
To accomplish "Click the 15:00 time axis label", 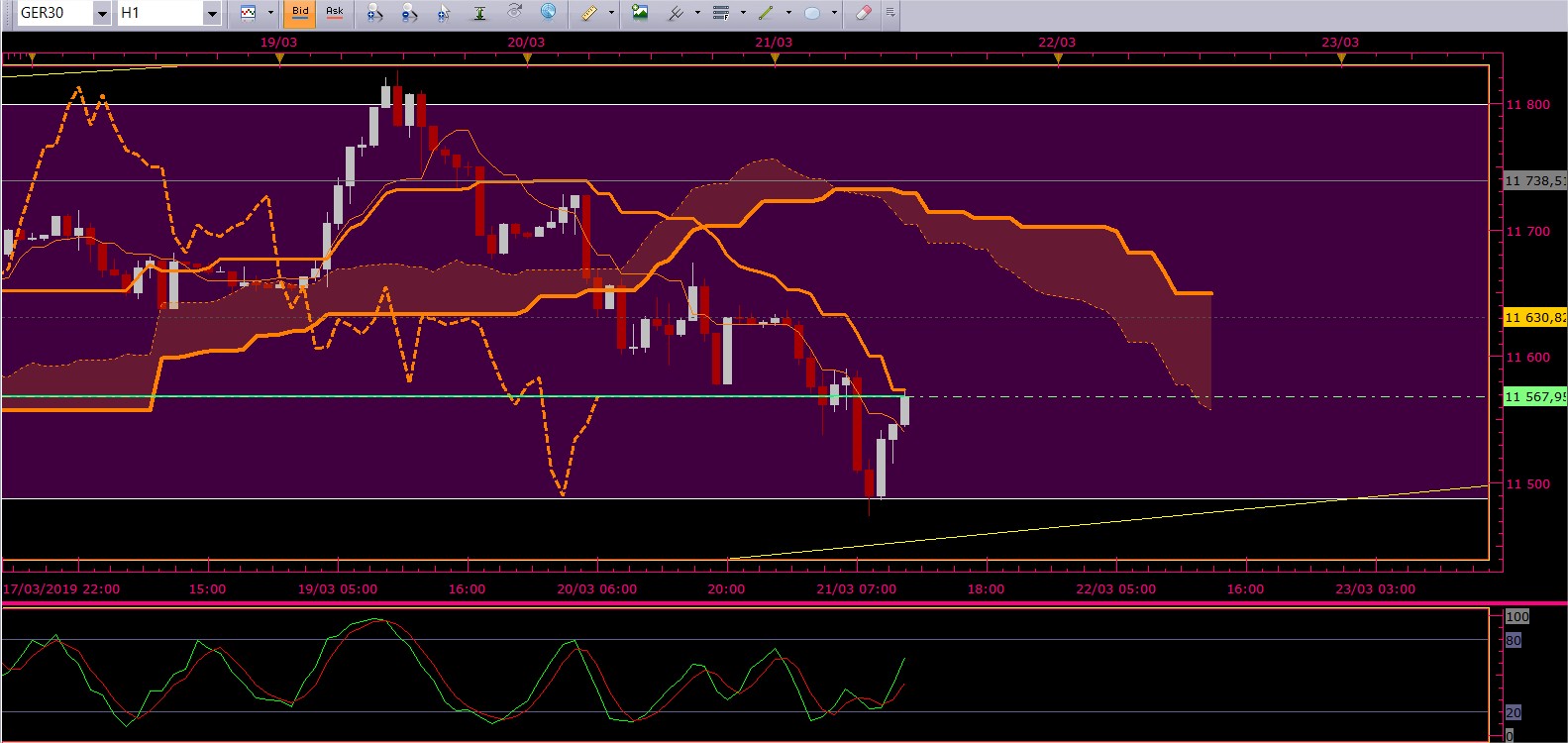I will (207, 588).
